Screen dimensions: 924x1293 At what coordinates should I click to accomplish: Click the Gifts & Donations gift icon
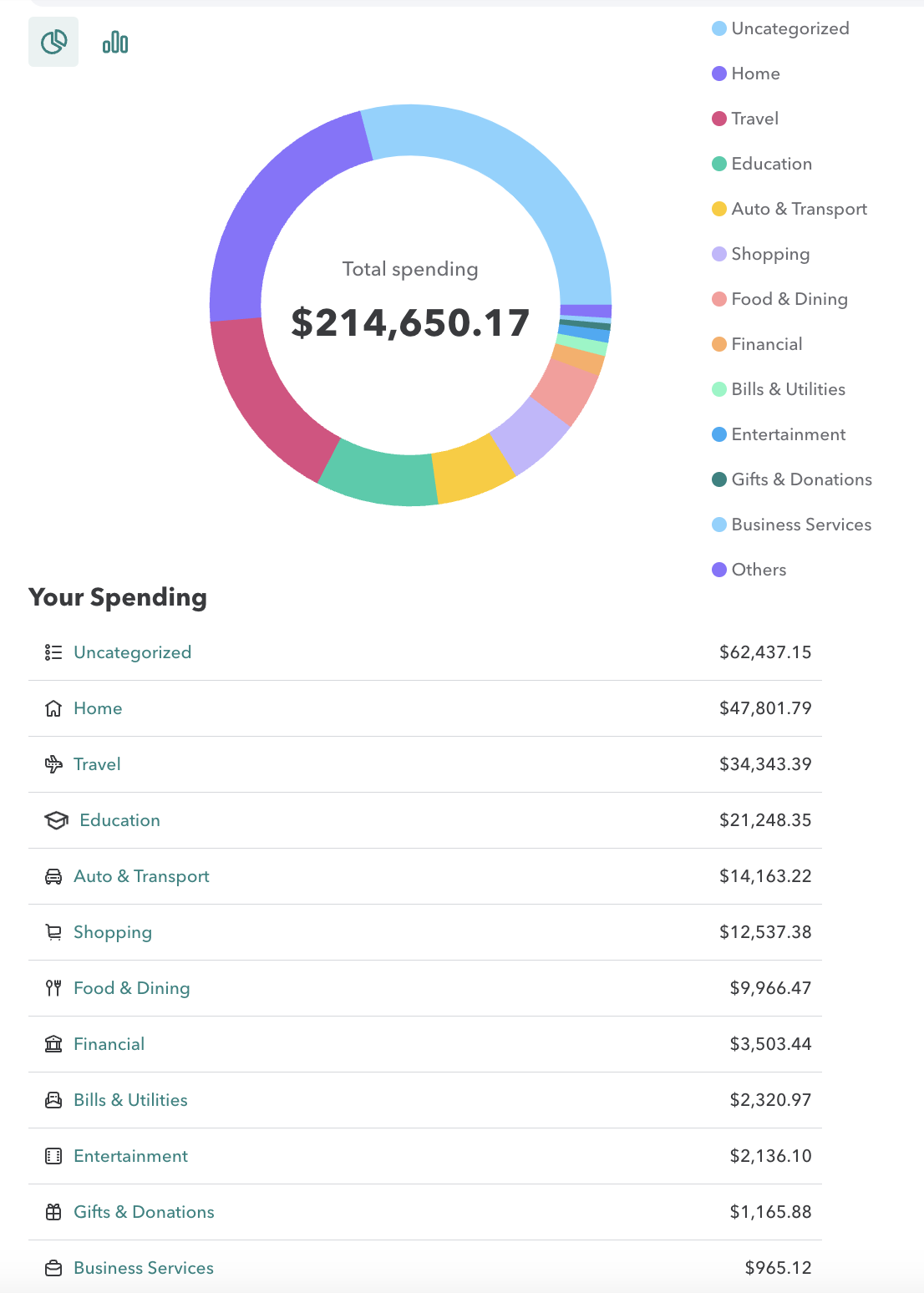[x=53, y=1212]
